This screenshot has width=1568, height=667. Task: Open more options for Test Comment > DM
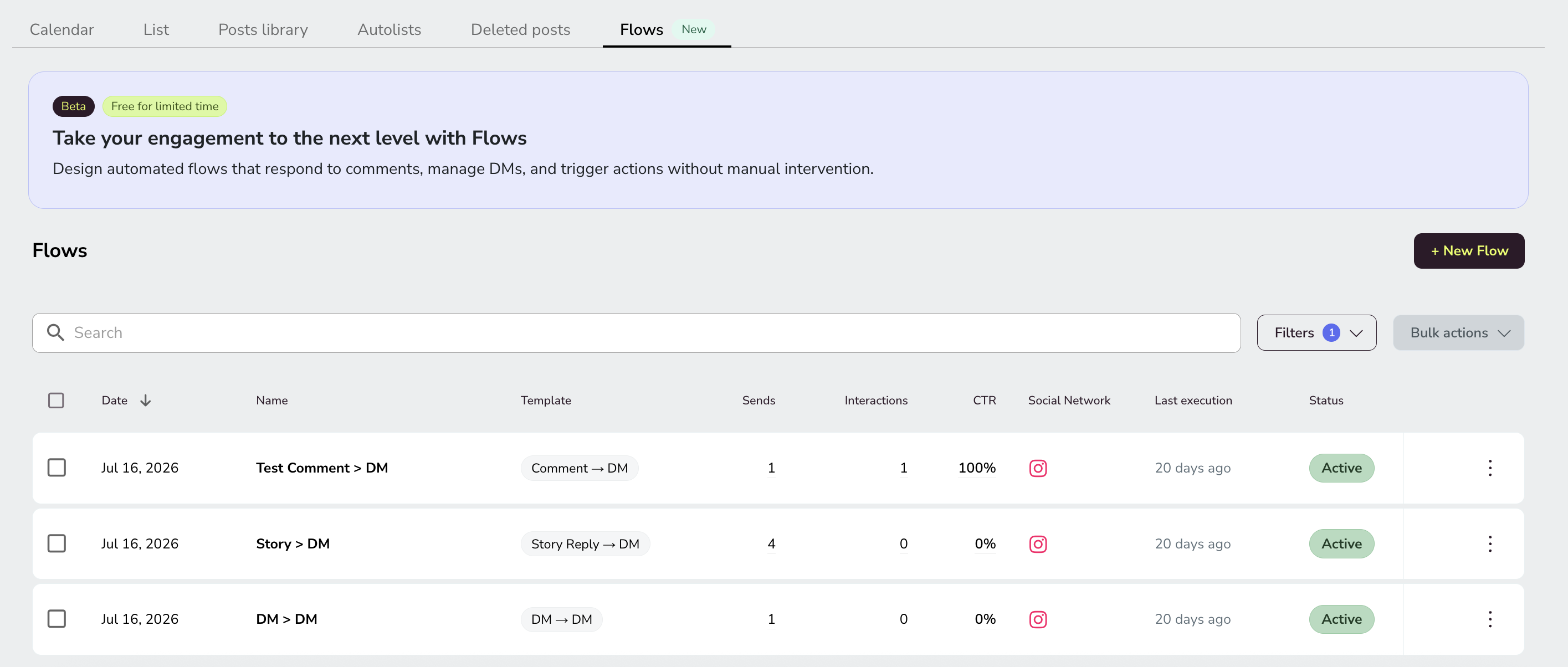pyautogui.click(x=1490, y=468)
